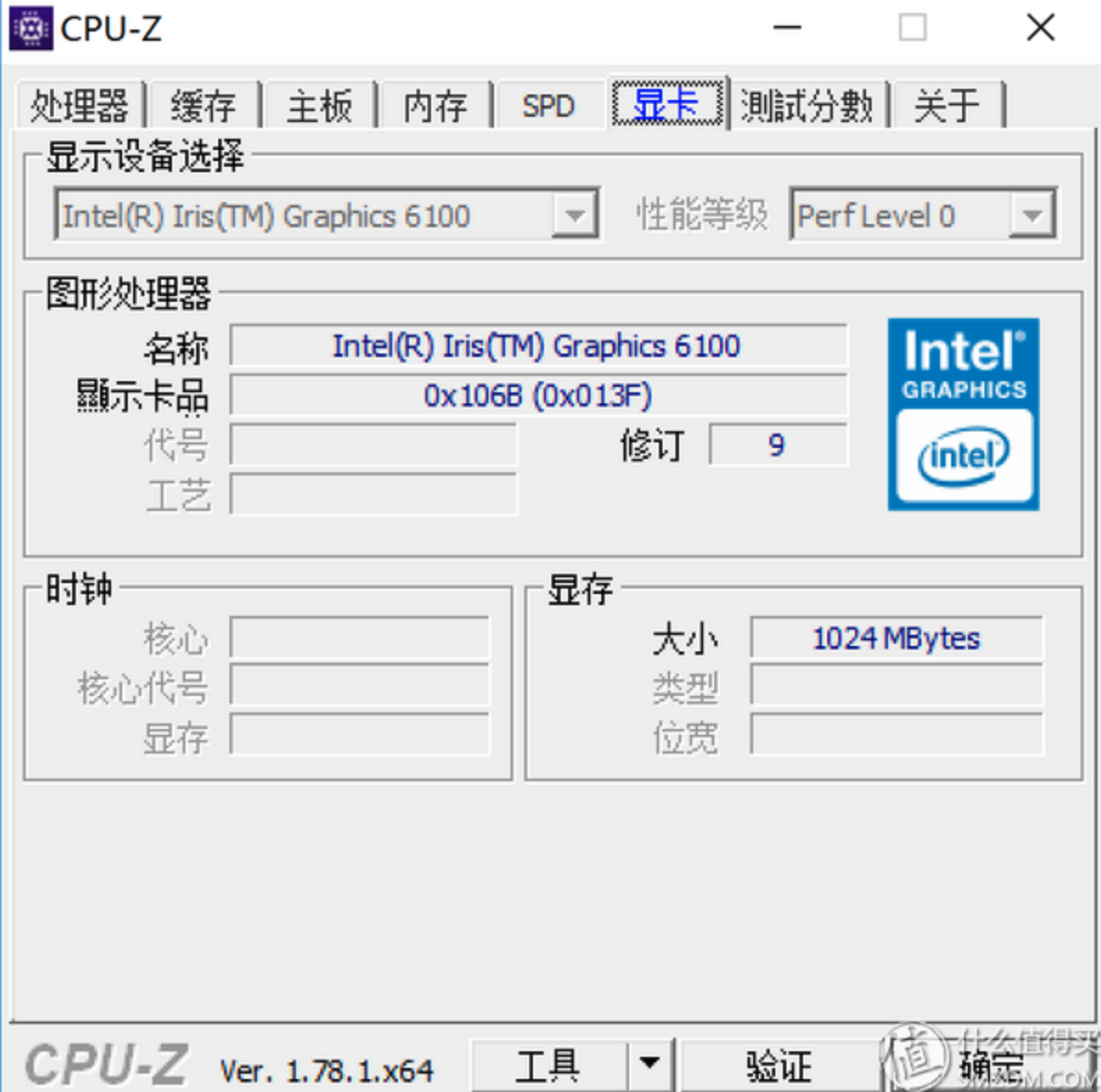Select the SPD tab
This screenshot has width=1101, height=1092.
(549, 105)
